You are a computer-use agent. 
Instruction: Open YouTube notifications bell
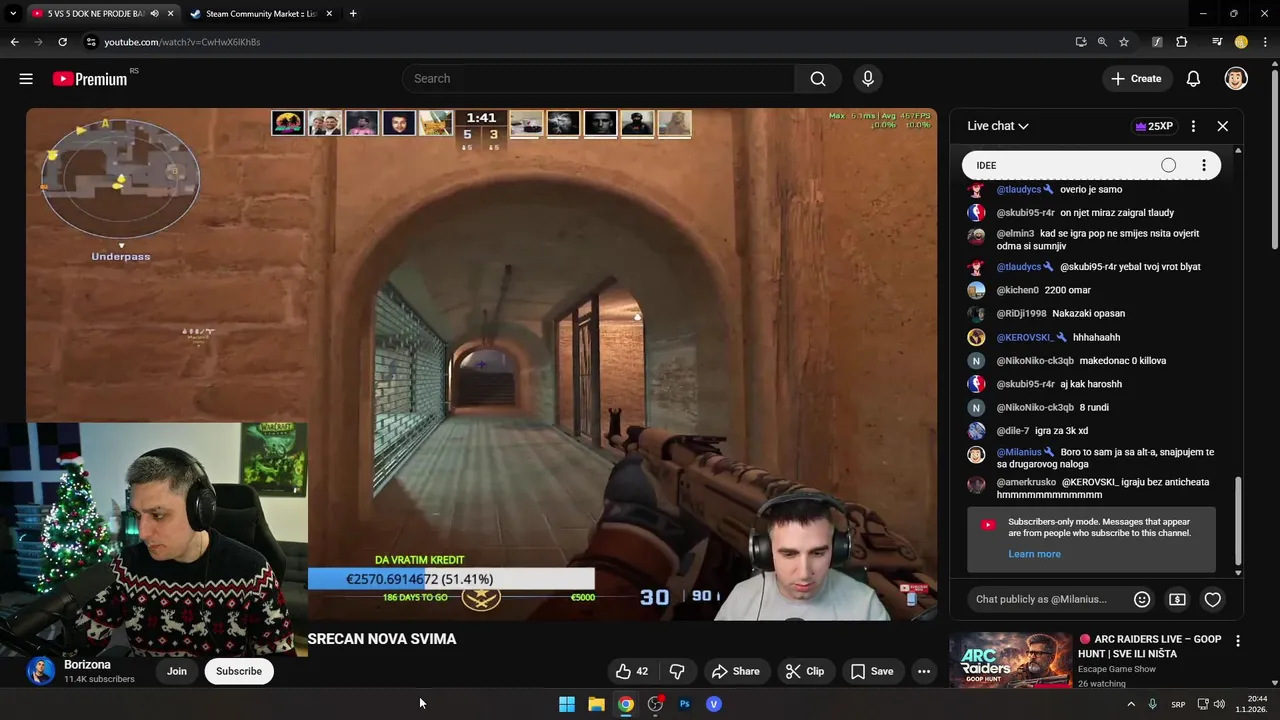click(1193, 79)
